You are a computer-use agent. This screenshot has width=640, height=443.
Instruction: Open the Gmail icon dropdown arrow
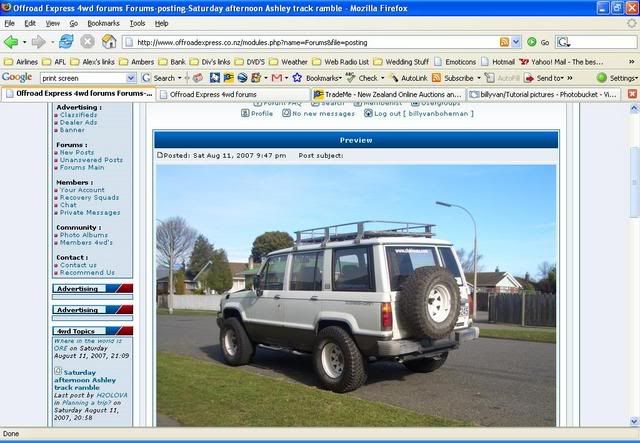[286, 78]
